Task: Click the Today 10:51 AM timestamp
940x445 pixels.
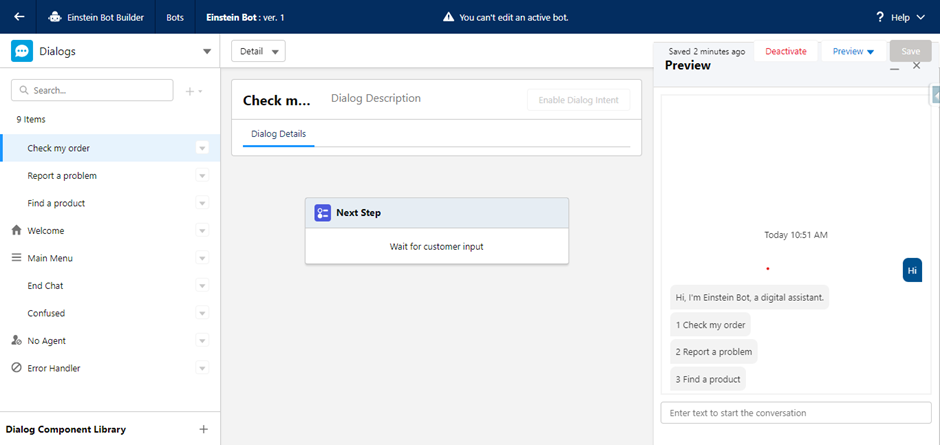Action: point(796,235)
